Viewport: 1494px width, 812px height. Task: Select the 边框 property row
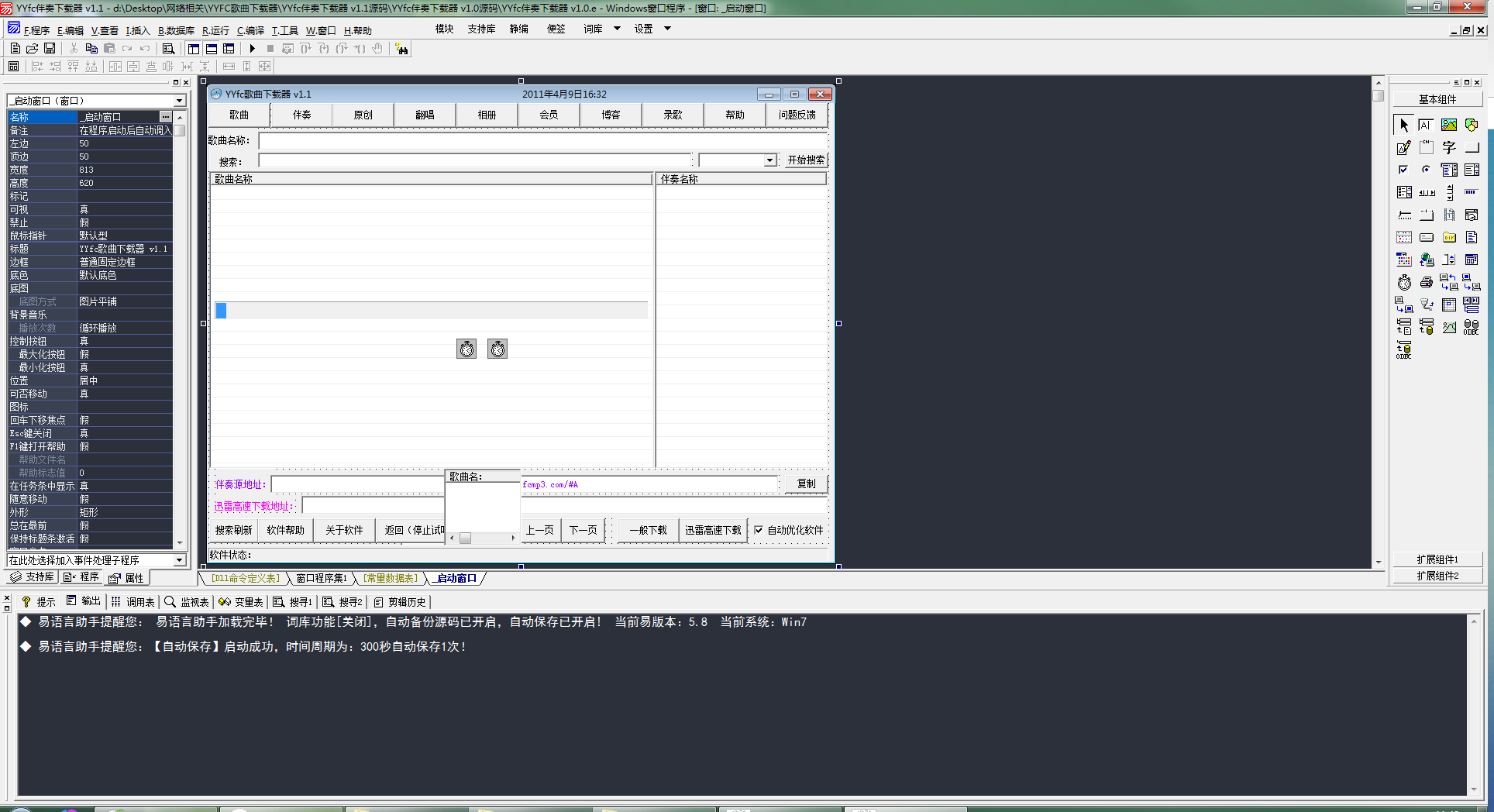[90, 262]
